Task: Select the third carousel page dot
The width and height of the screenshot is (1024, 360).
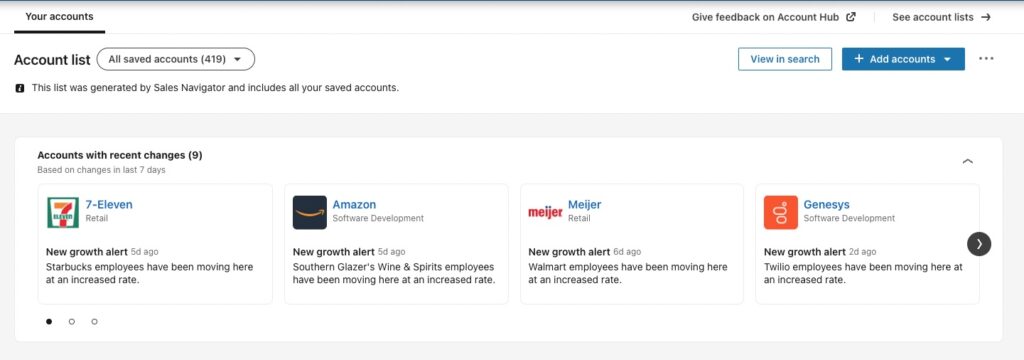Action: pyautogui.click(x=95, y=321)
